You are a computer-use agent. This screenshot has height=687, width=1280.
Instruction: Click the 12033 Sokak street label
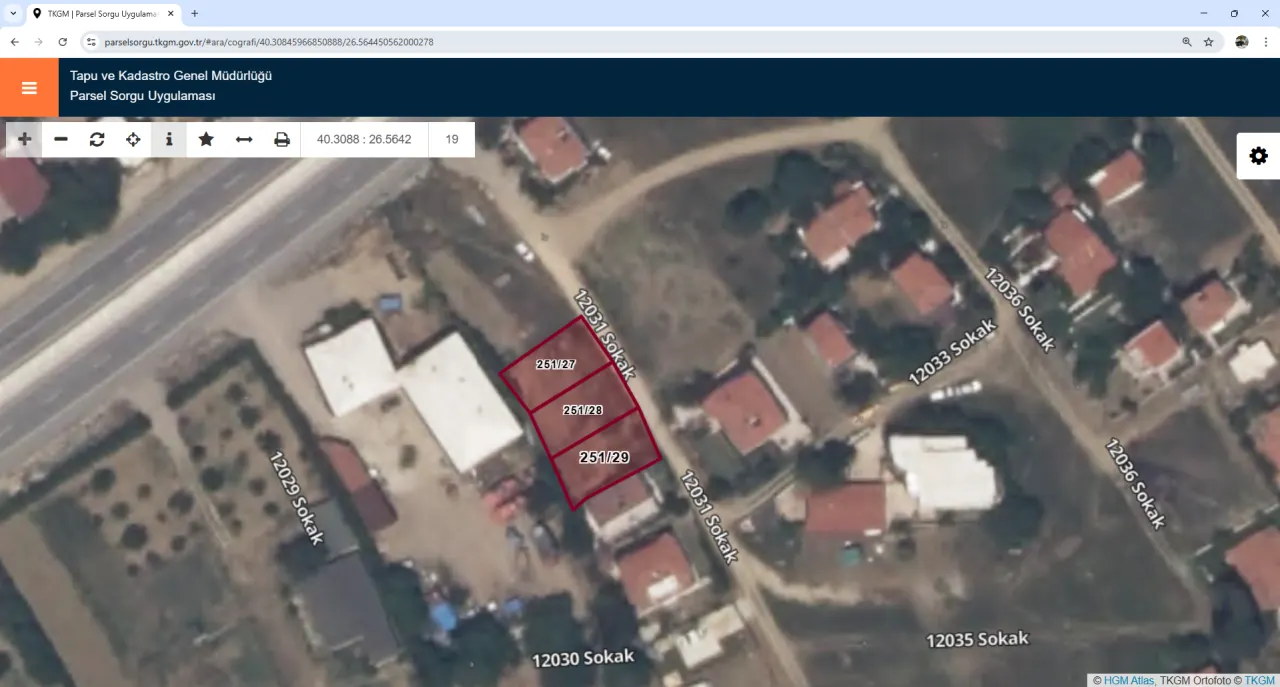coord(953,353)
